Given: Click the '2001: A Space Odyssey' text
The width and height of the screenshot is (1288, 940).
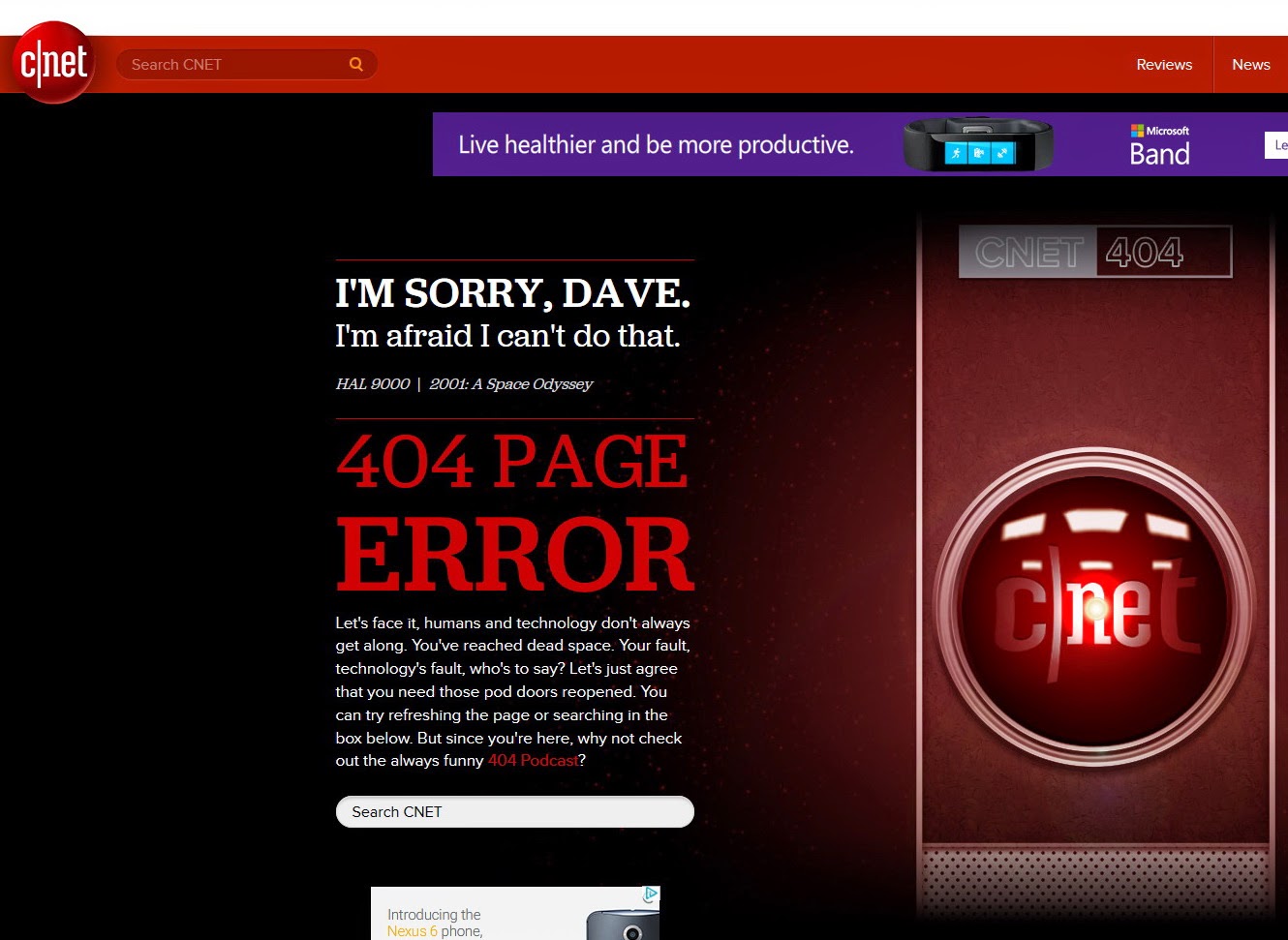Looking at the screenshot, I should coord(511,384).
